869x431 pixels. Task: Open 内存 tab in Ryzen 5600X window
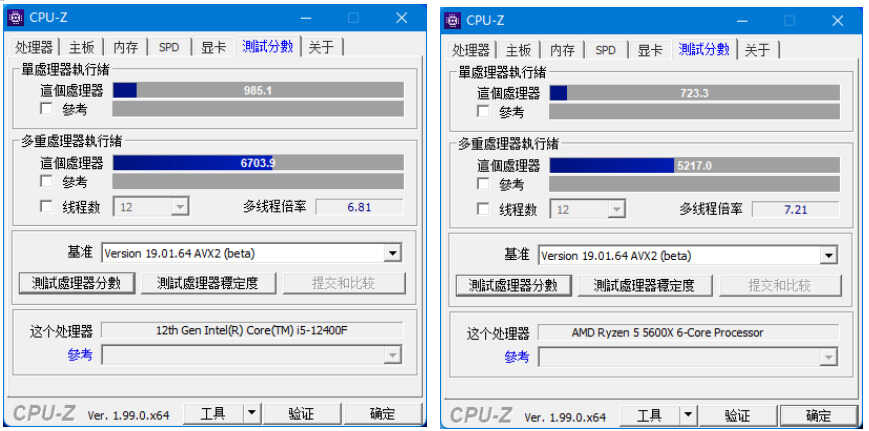point(563,50)
